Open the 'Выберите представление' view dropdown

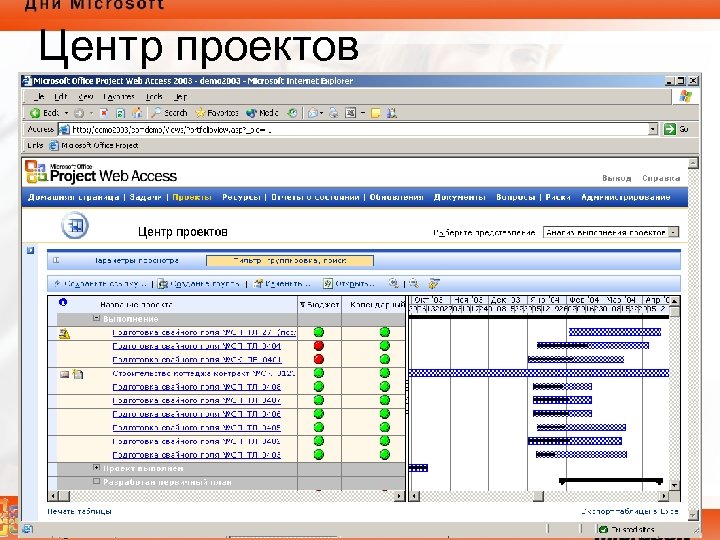point(673,232)
